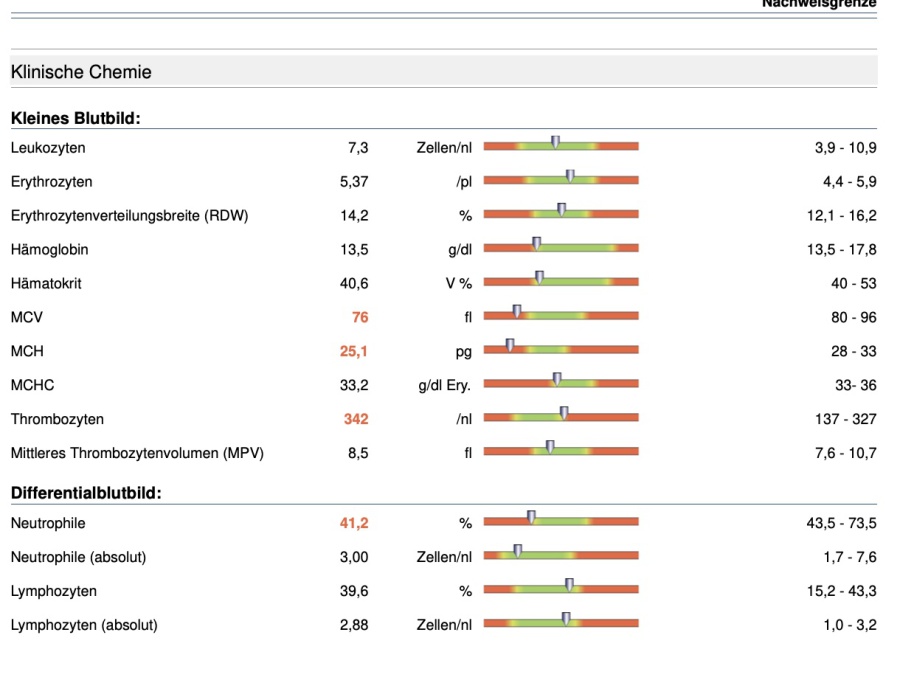Screen dimensions: 900x683
Task: Click the MCH range indicator marker
Action: tap(509, 346)
